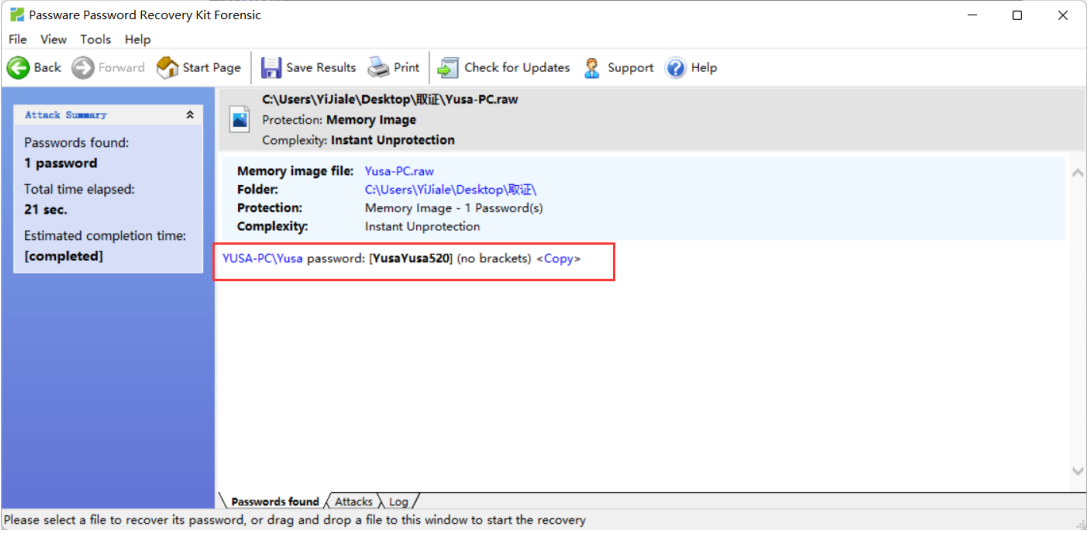Image resolution: width=1092 pixels, height=544 pixels.
Task: Click the 'Protection: Memory Image' header line
Action: pyautogui.click(x=339, y=120)
